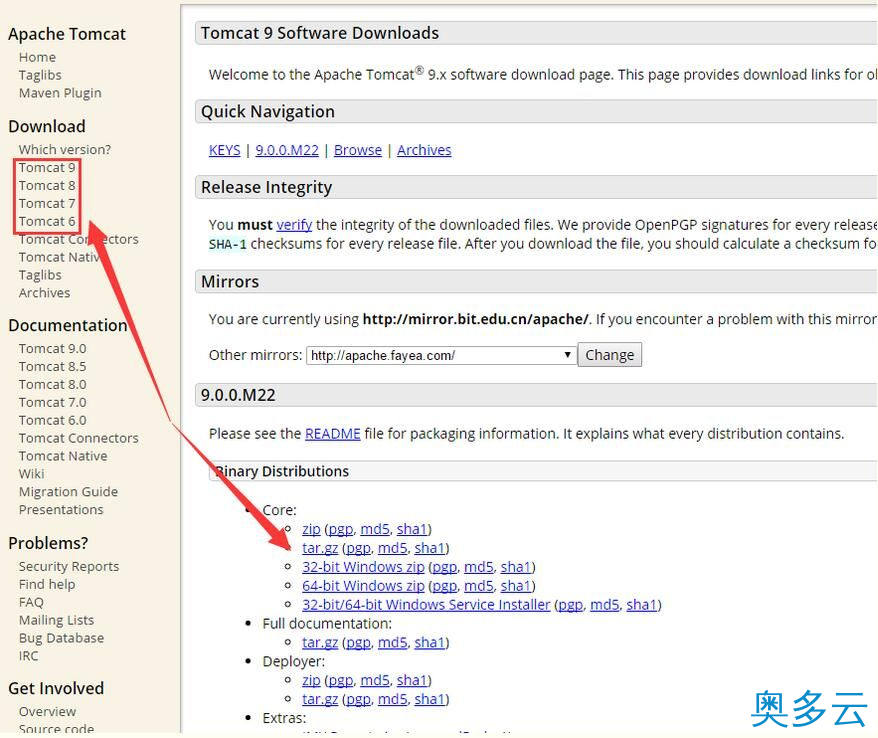The image size is (878, 738).
Task: Open sha1 link for Core zip
Action: pos(412,529)
